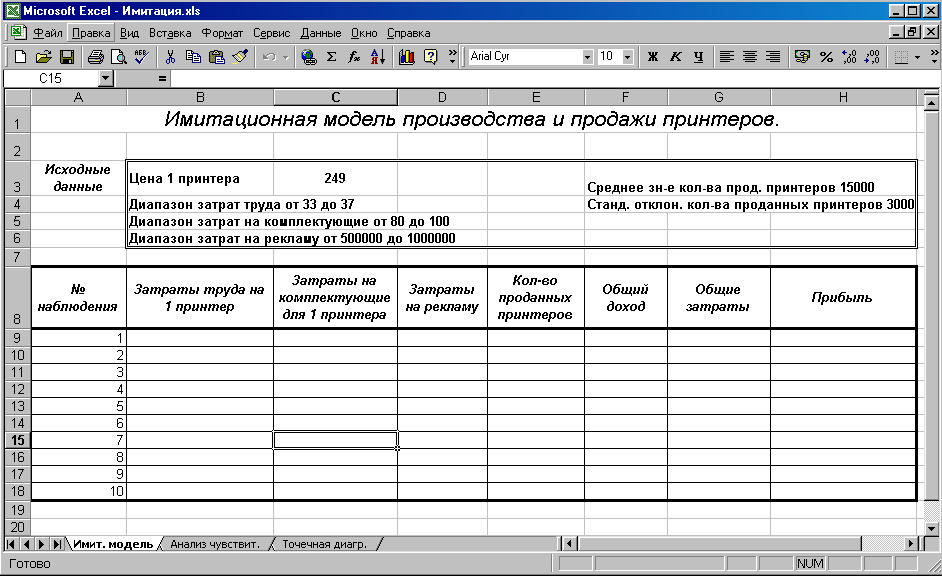Image resolution: width=942 pixels, height=576 pixels.
Task: Select the Format Painter brush
Action: (240, 57)
